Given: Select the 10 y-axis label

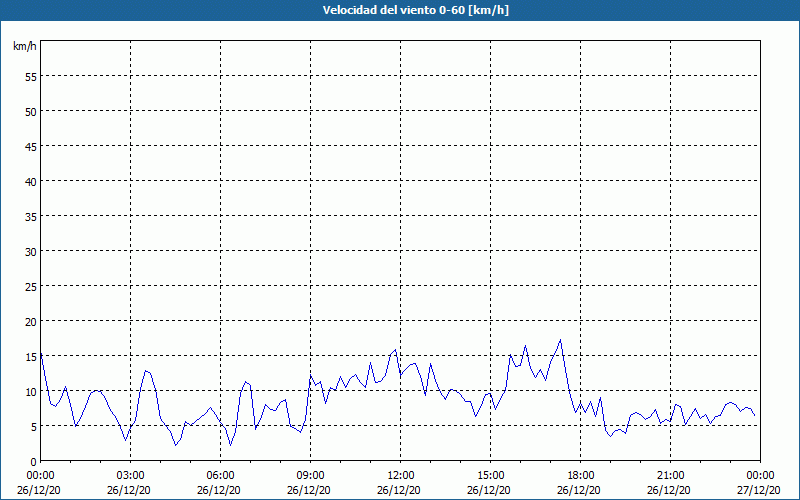Looking at the screenshot, I should (31, 392).
